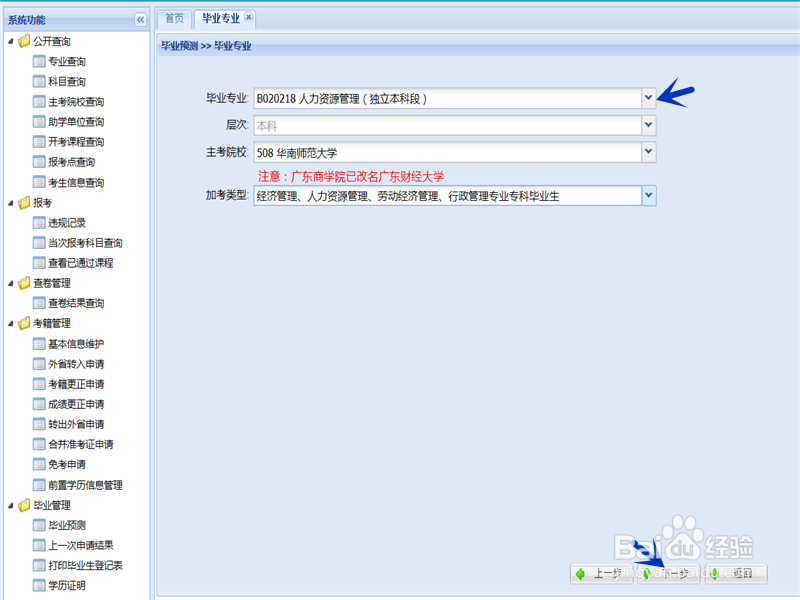800x600 pixels.
Task: Click the 主考院校 field showing 508 华南师范大学
Action: click(447, 152)
